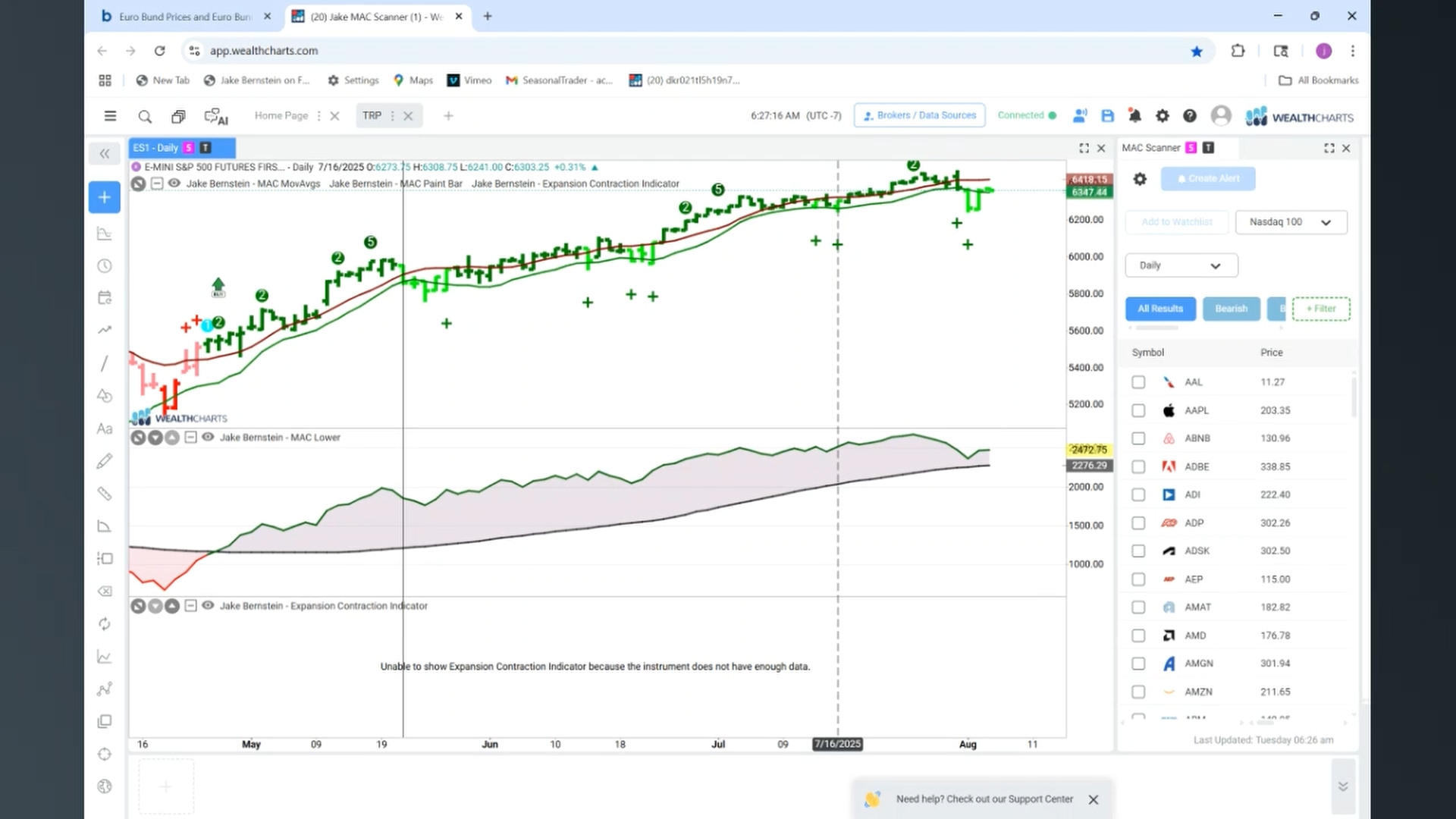Image resolution: width=1456 pixels, height=819 pixels.
Task: Select the TRP workspace tab
Action: pyautogui.click(x=372, y=116)
